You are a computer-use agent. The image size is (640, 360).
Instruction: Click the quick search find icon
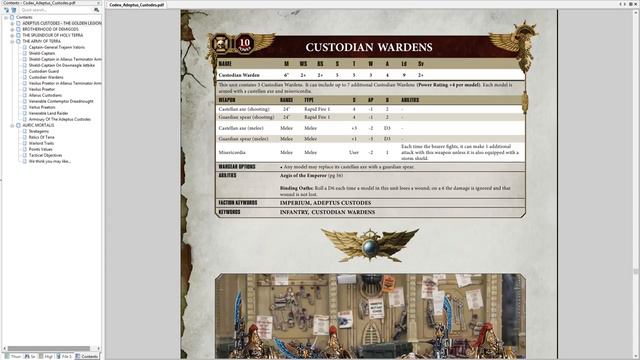click(x=97, y=10)
